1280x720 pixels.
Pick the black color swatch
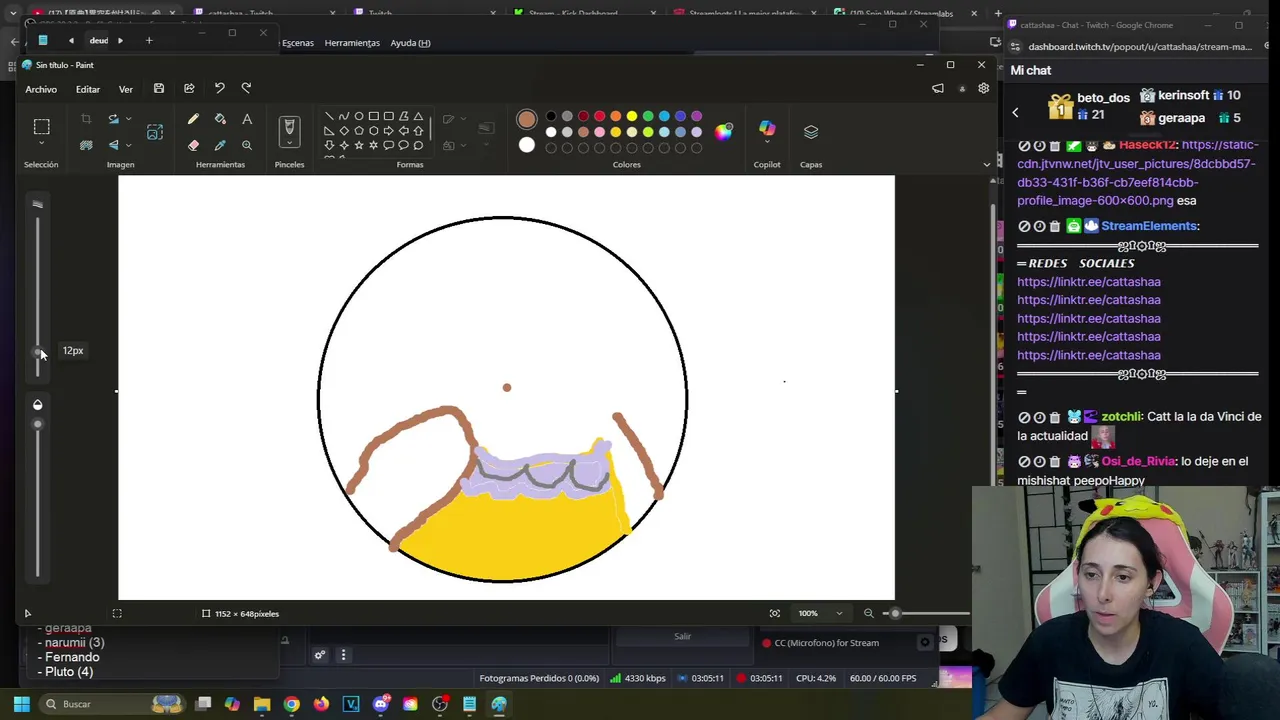point(551,116)
